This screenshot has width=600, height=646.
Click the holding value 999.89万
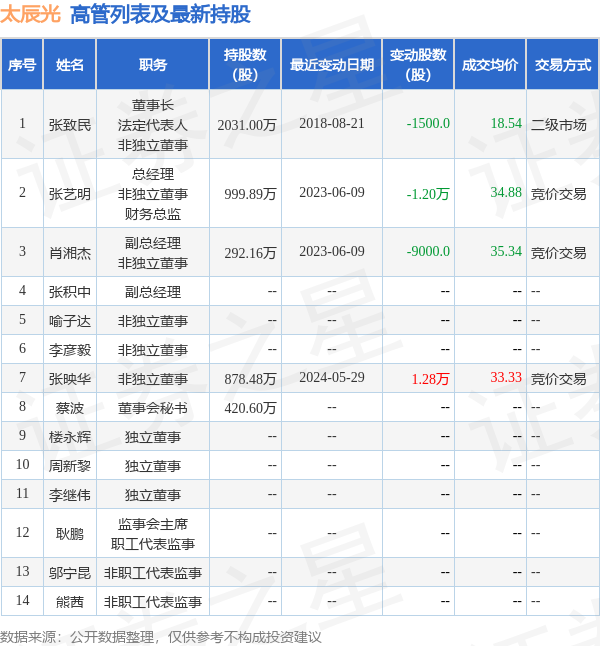click(250, 193)
